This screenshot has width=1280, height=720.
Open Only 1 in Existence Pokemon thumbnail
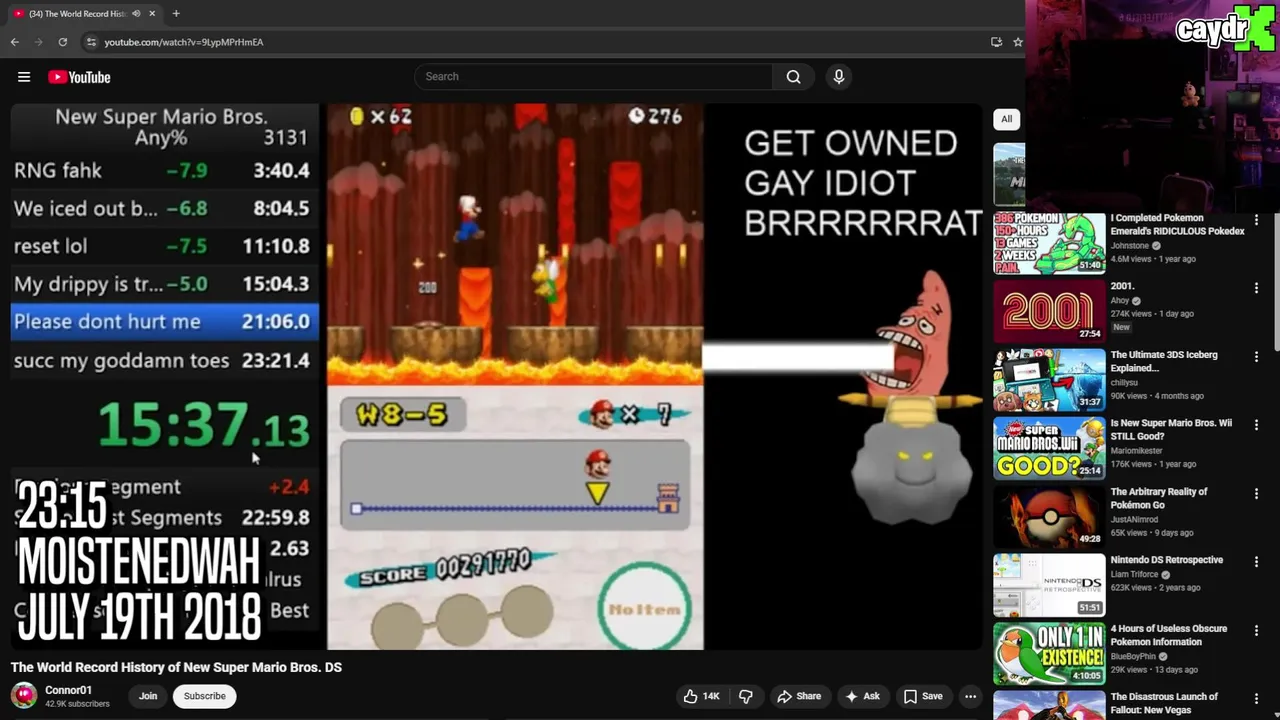(x=1049, y=654)
